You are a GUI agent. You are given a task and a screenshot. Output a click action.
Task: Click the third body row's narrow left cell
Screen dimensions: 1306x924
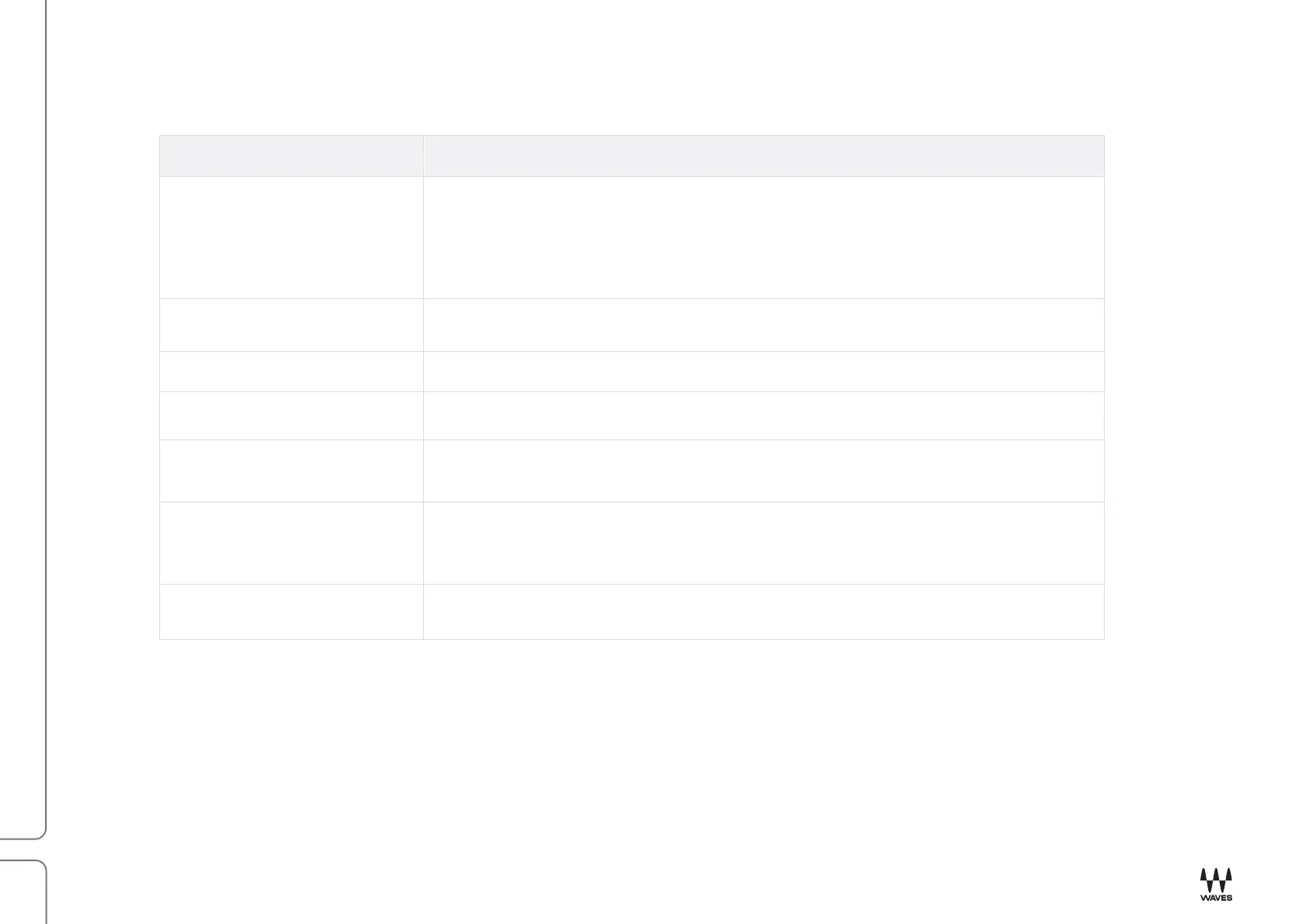[291, 372]
